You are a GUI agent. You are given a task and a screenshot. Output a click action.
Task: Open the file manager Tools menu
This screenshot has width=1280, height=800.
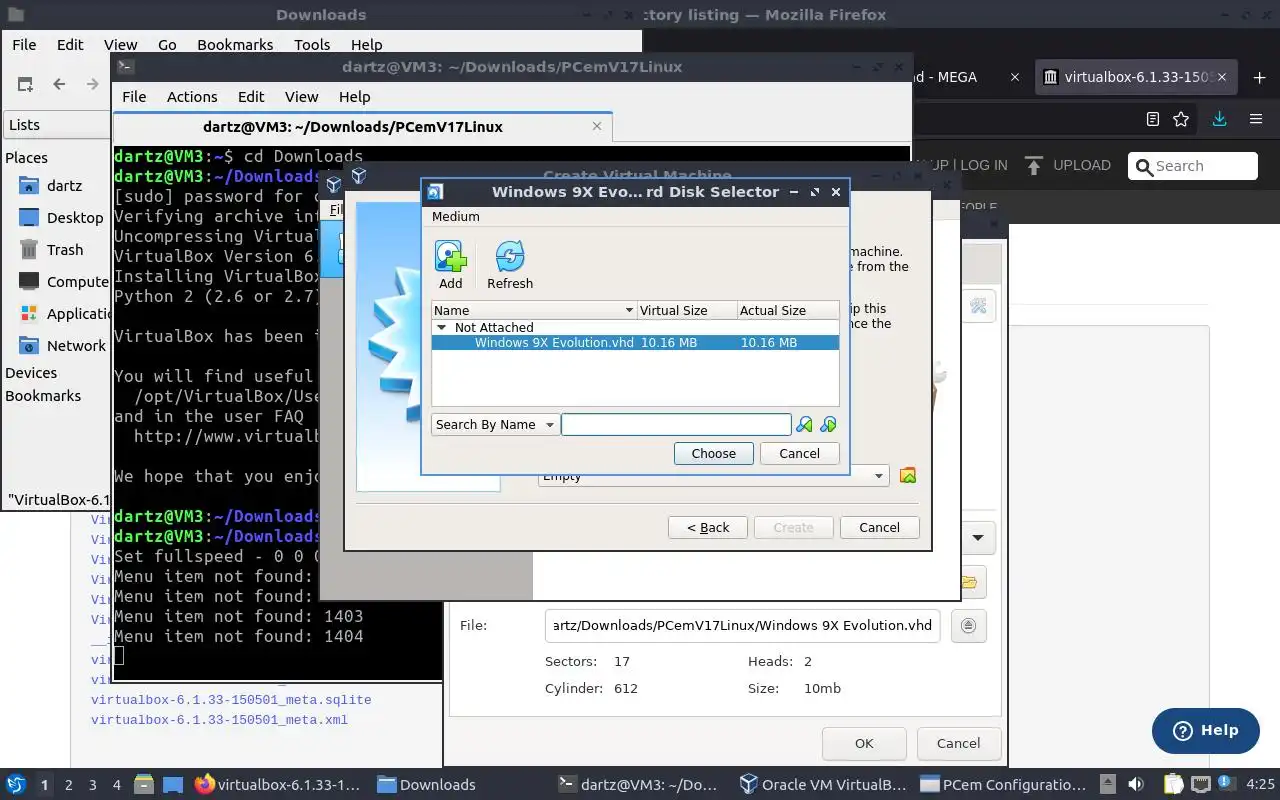coord(312,45)
